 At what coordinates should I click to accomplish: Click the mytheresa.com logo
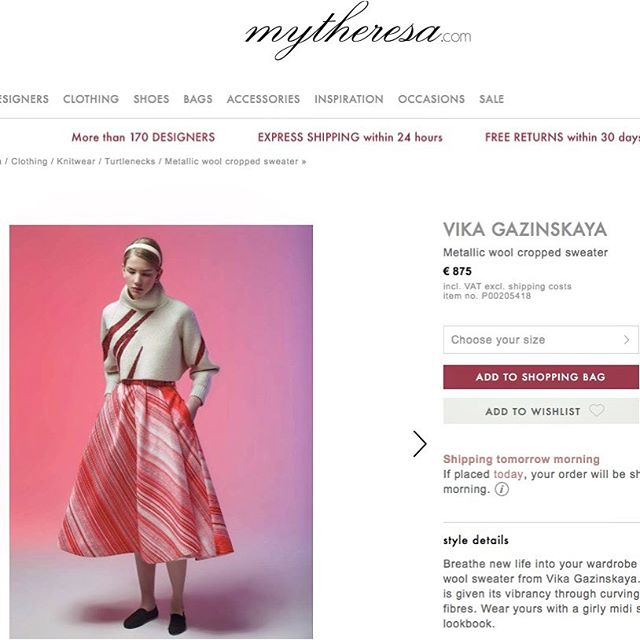click(x=358, y=31)
